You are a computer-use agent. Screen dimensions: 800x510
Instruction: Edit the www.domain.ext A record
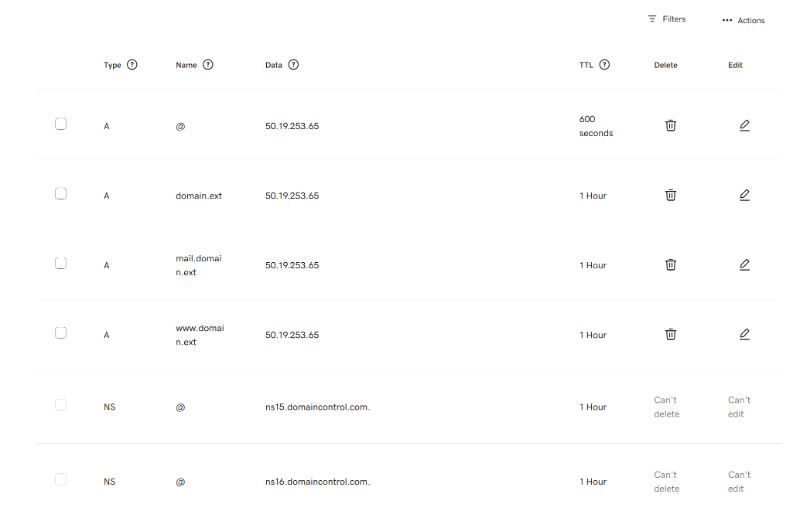click(744, 335)
